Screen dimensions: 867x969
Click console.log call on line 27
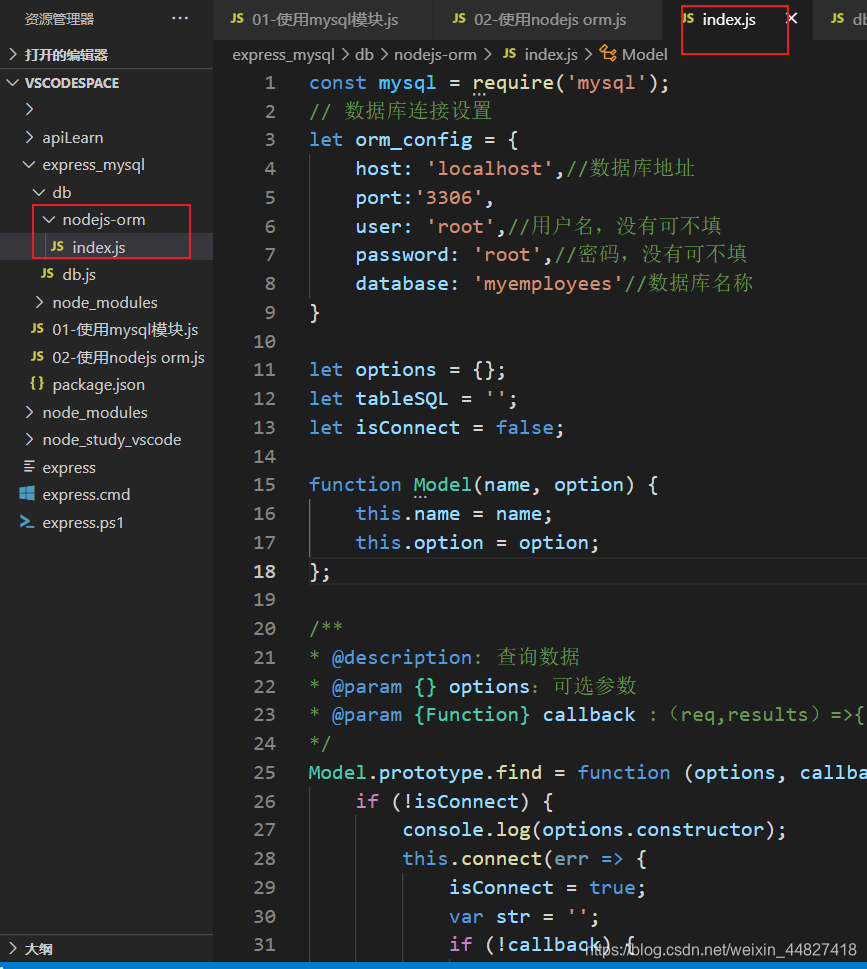pos(466,830)
